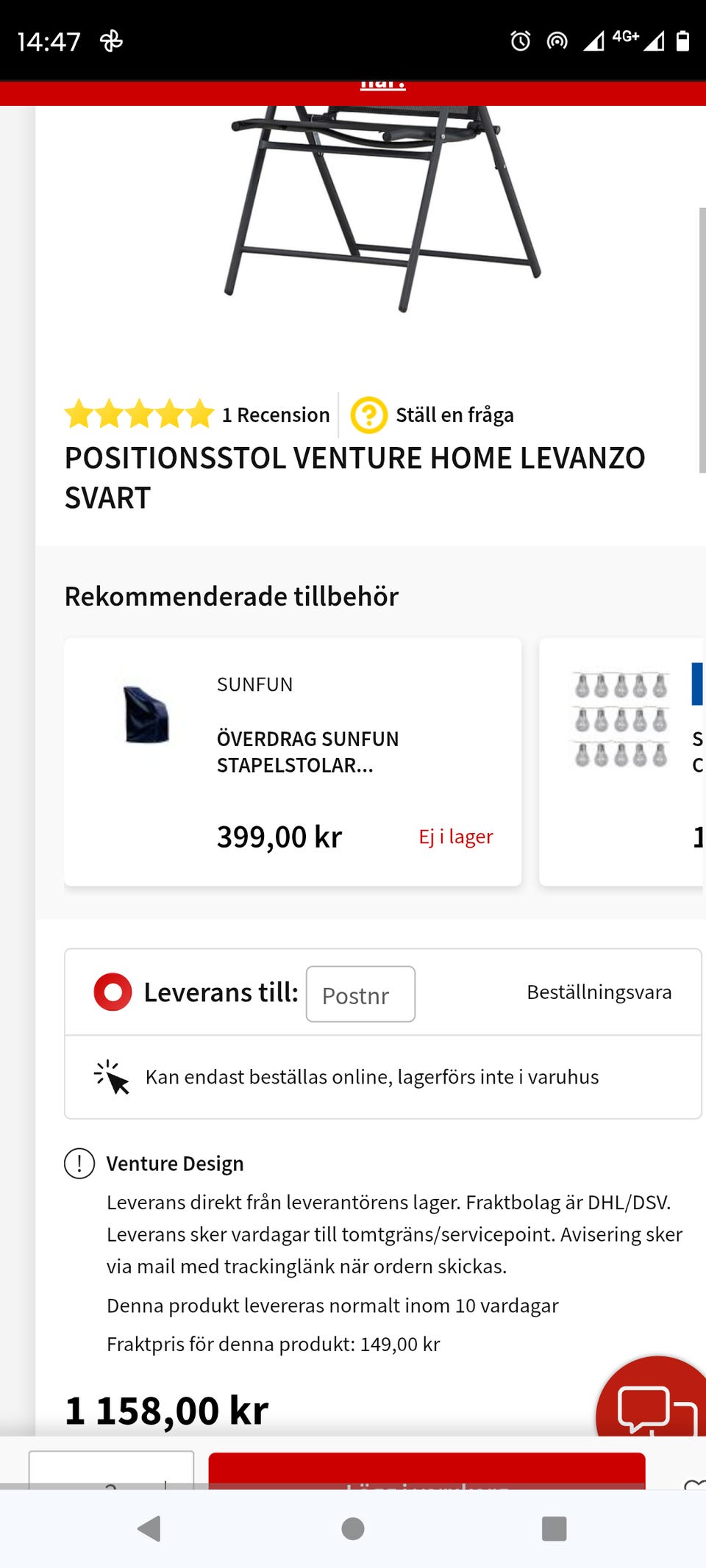Tap the red add-to-cart button

(x=427, y=1470)
